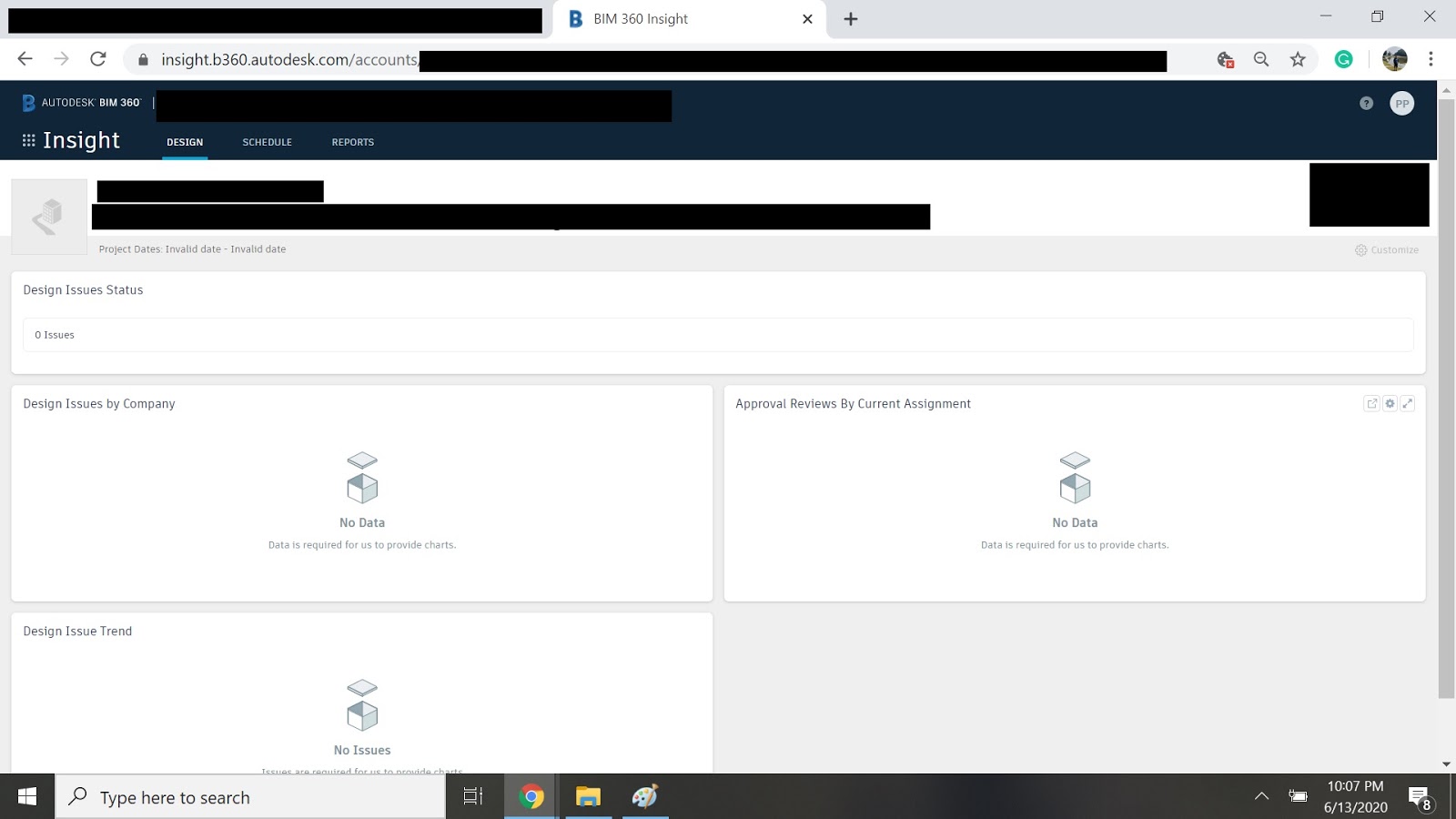1456x819 pixels.
Task: Bookmark the page via the star icon
Action: point(1299,58)
